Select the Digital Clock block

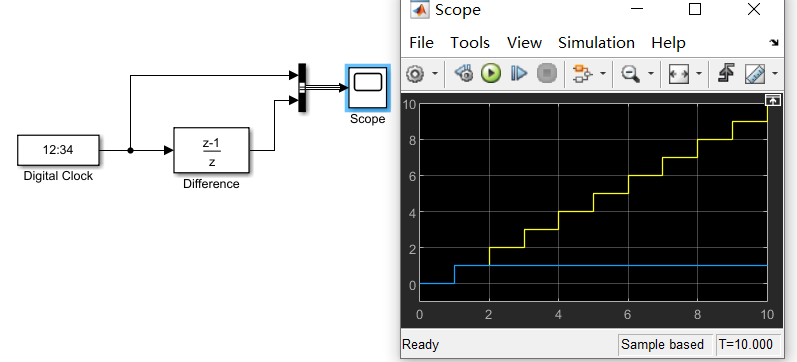click(58, 150)
